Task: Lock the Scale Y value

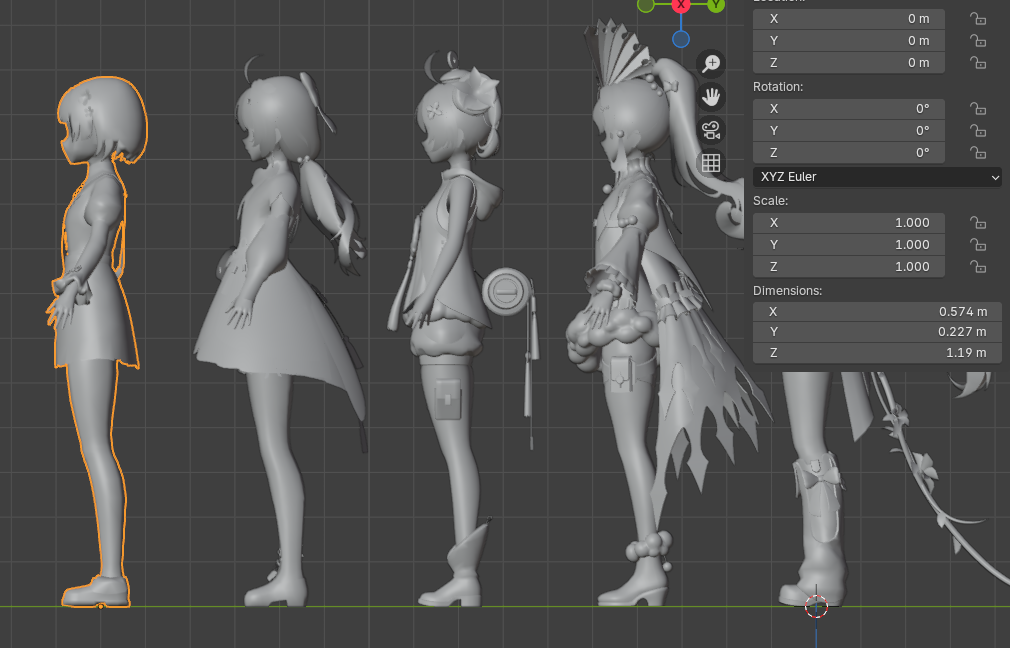Action: tap(978, 245)
